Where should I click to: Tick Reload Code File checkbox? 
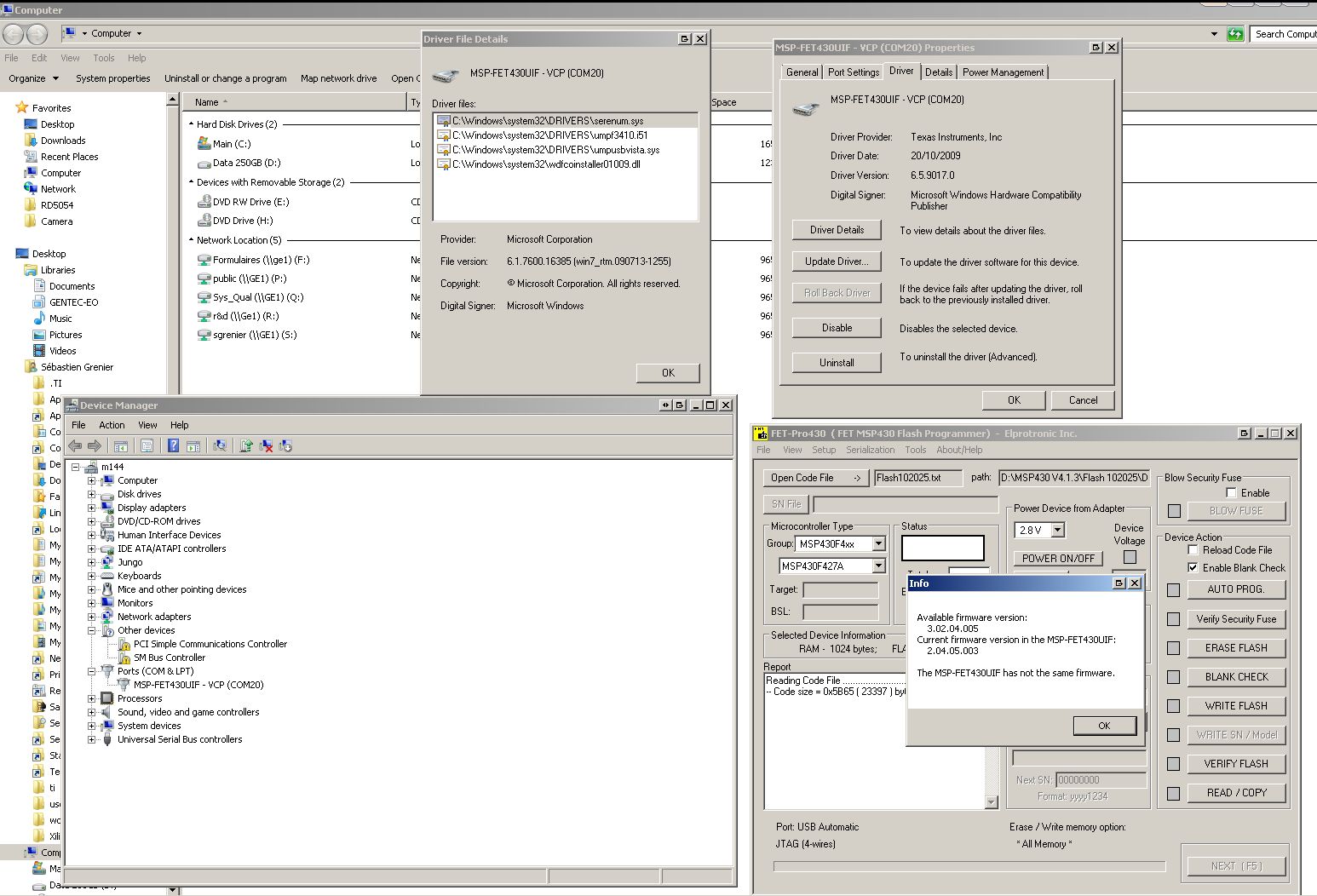point(1193,550)
